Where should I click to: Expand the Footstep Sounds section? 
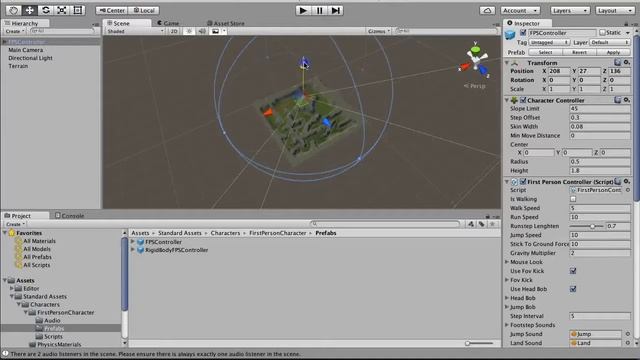click(x=507, y=325)
